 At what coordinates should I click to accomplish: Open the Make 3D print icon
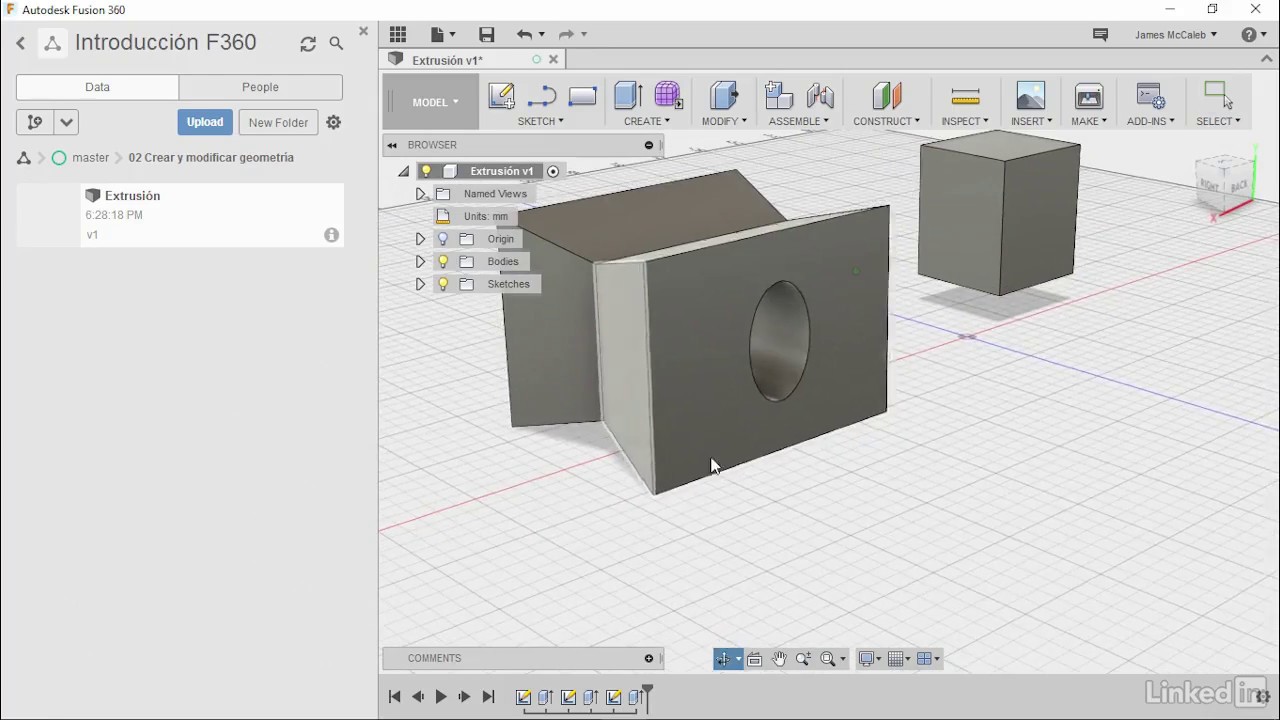[1089, 96]
